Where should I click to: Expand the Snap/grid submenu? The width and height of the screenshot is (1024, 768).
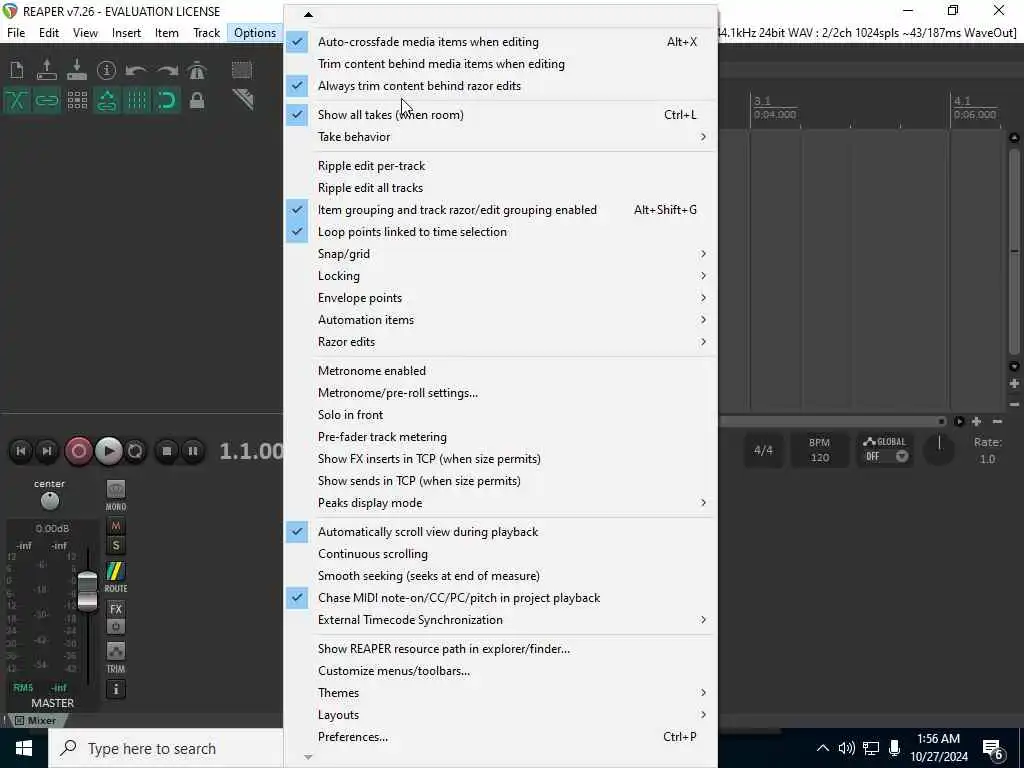coord(500,254)
